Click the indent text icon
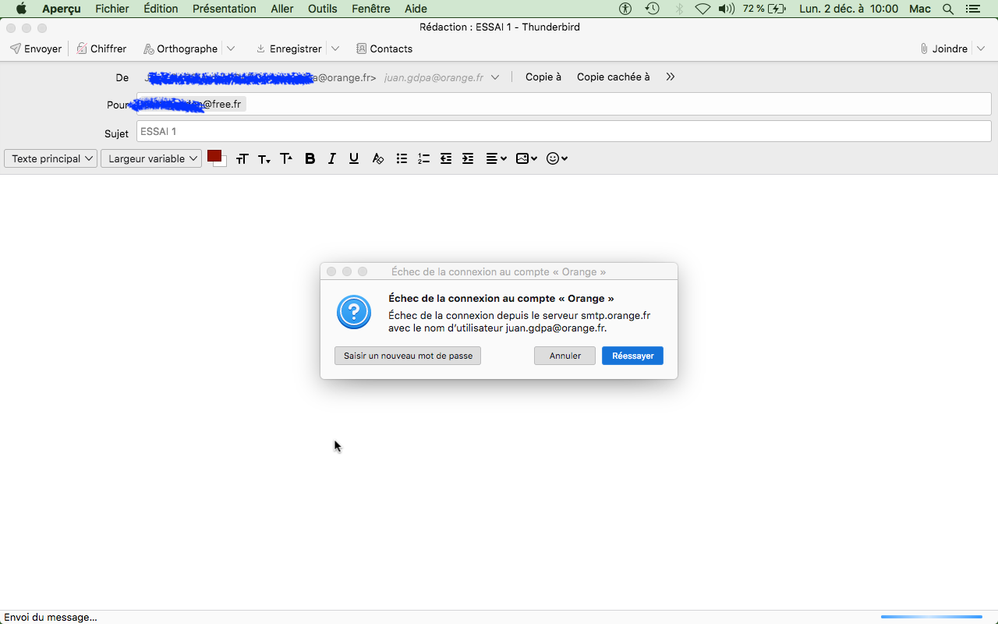The height and width of the screenshot is (624, 998). coord(468,159)
